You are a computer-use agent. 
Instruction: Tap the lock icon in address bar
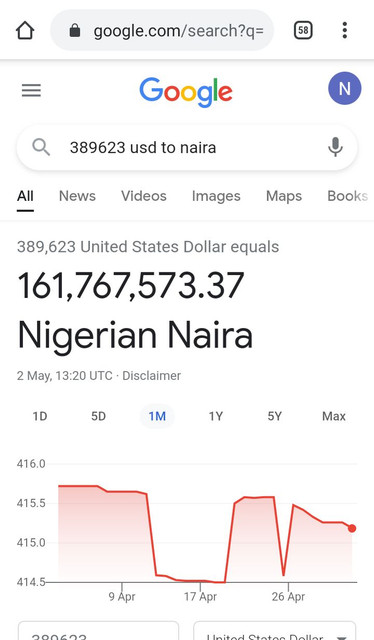coord(75,30)
